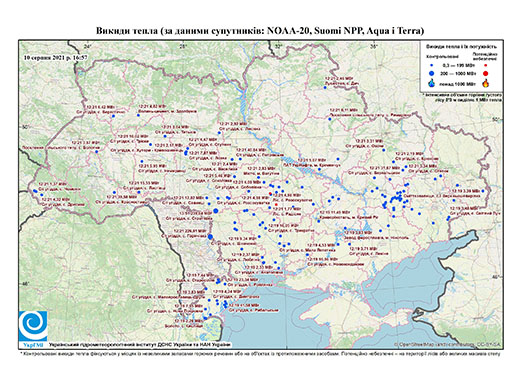Click the large blue marker near Строїнці label
The image size is (520, 368).
coord(215,210)
